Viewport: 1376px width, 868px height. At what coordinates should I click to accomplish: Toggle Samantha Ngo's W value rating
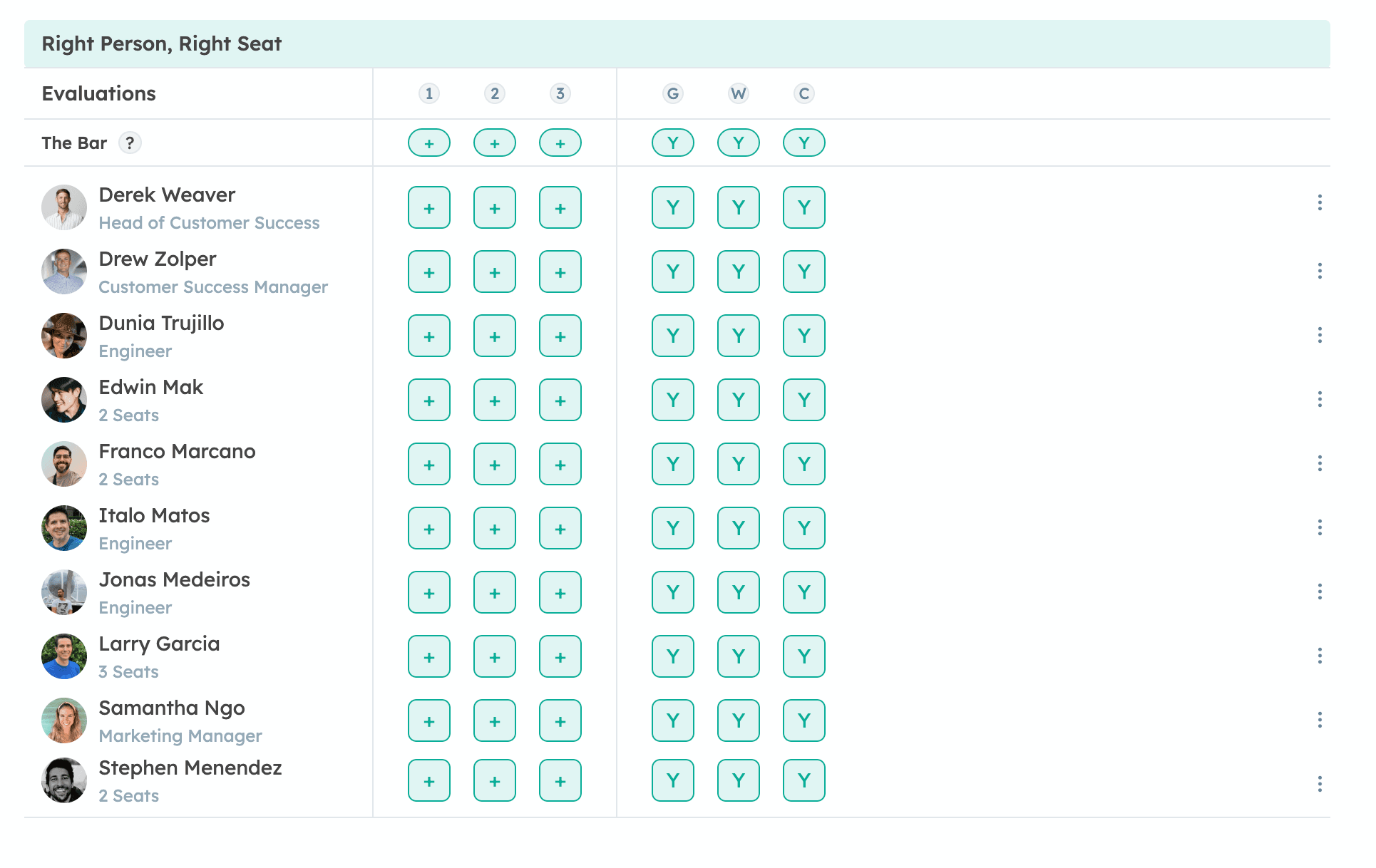[738, 720]
